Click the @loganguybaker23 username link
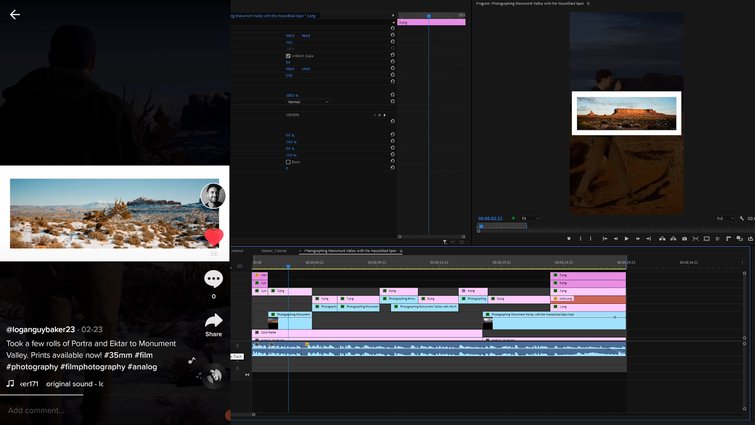This screenshot has height=425, width=755. click(41, 329)
